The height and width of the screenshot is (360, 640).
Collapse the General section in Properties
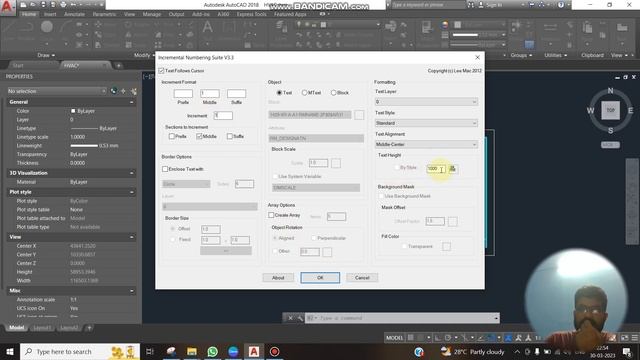pos(131,102)
